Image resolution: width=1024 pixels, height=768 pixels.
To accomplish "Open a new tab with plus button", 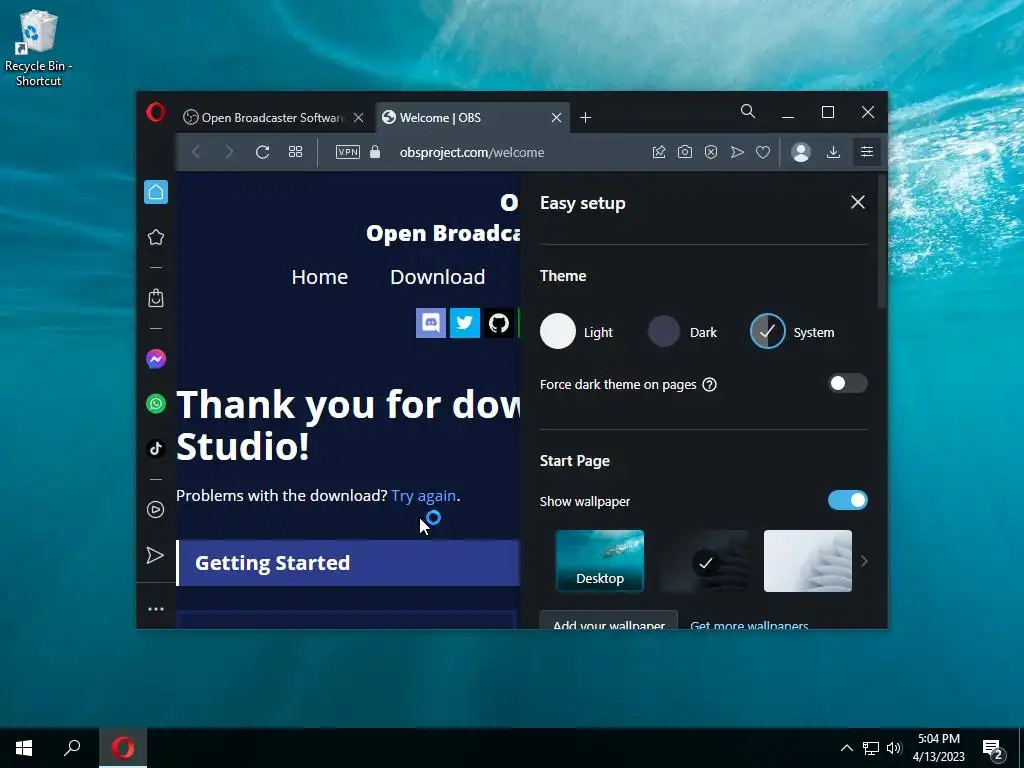I will (586, 118).
